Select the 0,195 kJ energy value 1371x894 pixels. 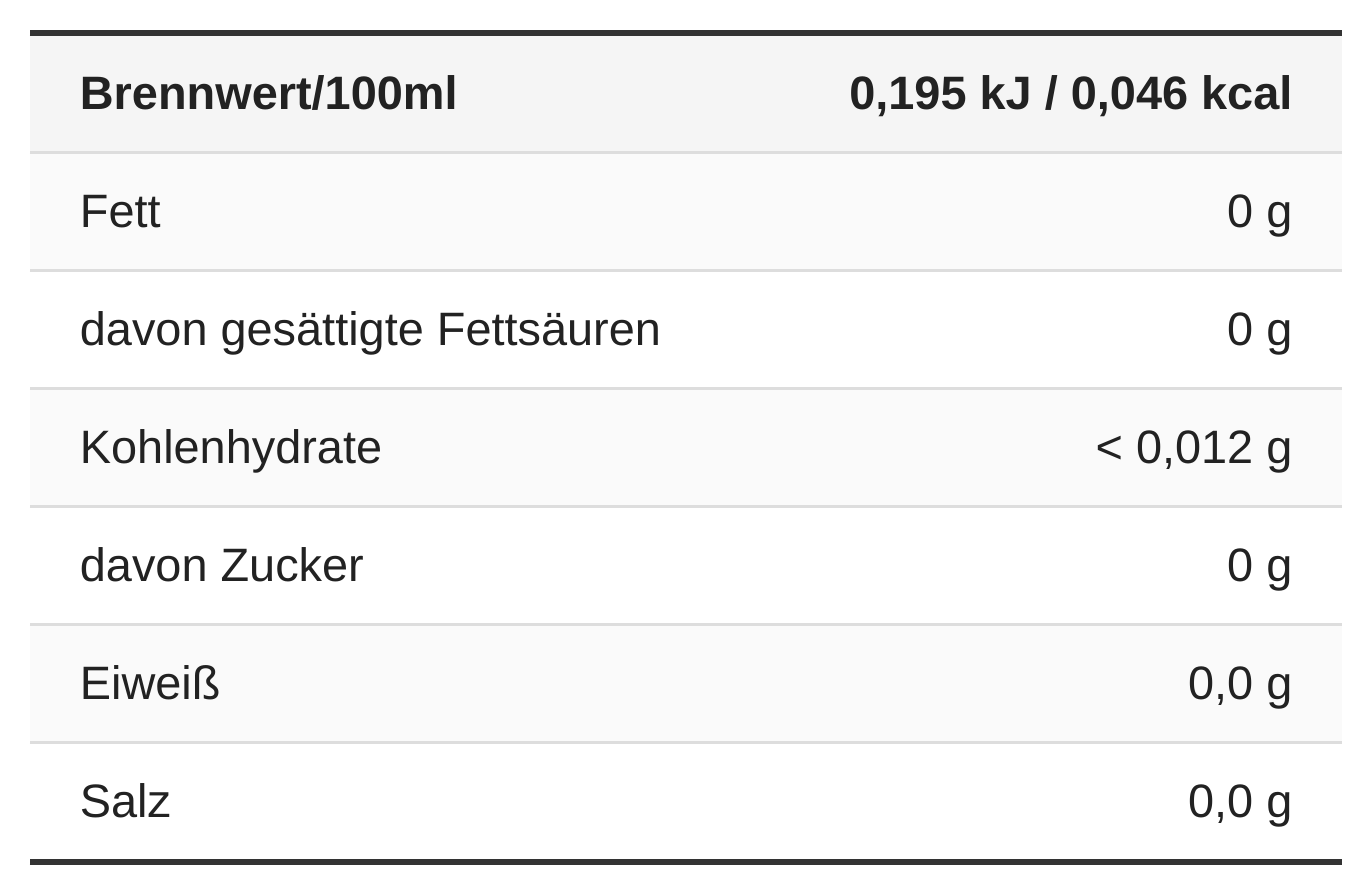click(939, 94)
